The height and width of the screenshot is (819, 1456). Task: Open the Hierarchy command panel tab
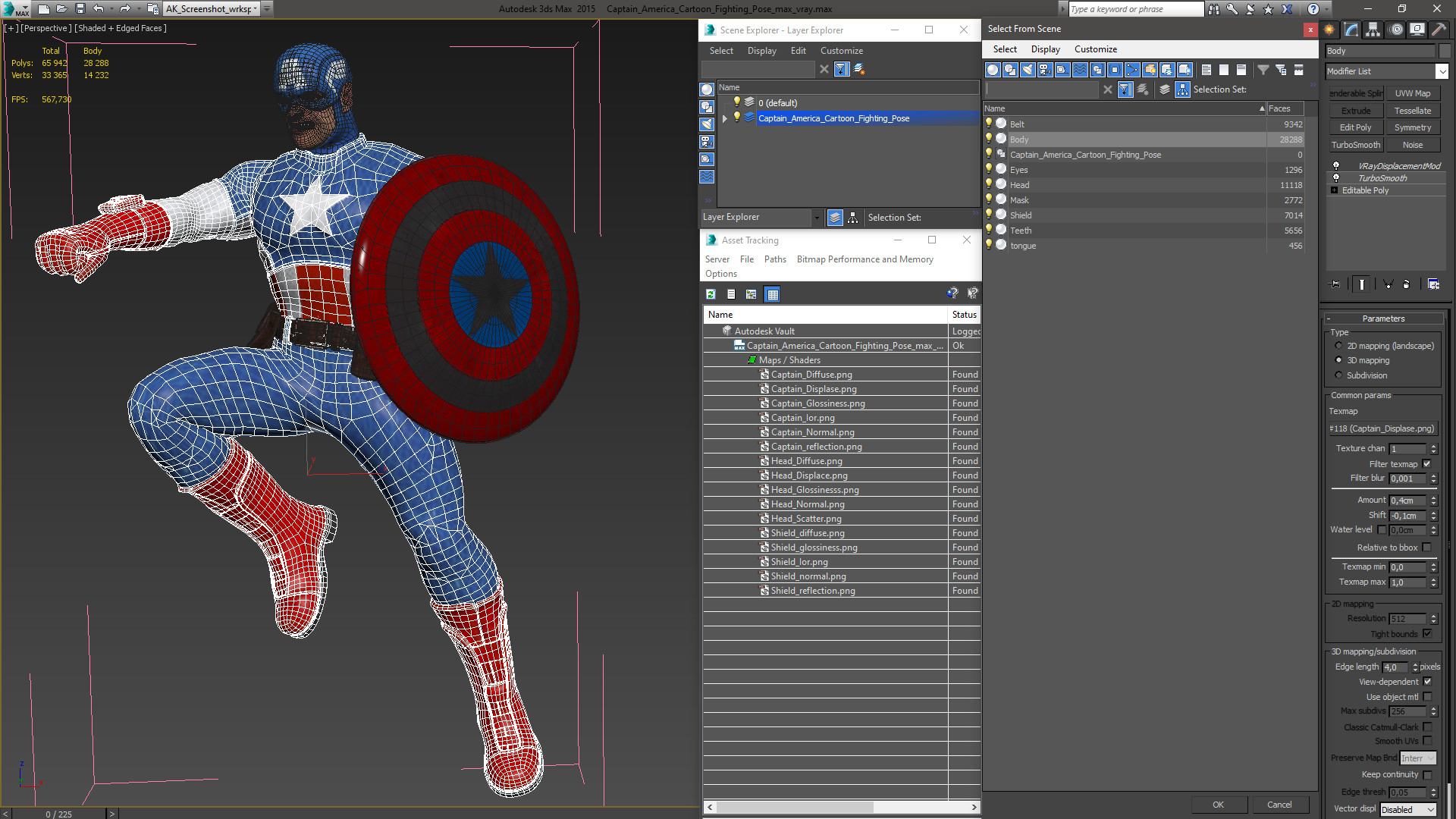click(1373, 30)
